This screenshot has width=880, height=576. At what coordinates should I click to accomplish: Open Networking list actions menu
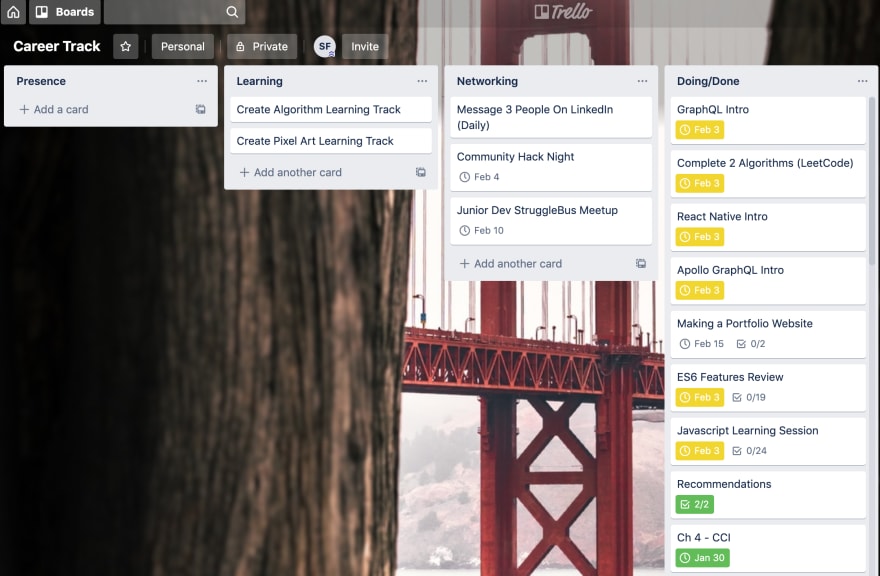[642, 81]
